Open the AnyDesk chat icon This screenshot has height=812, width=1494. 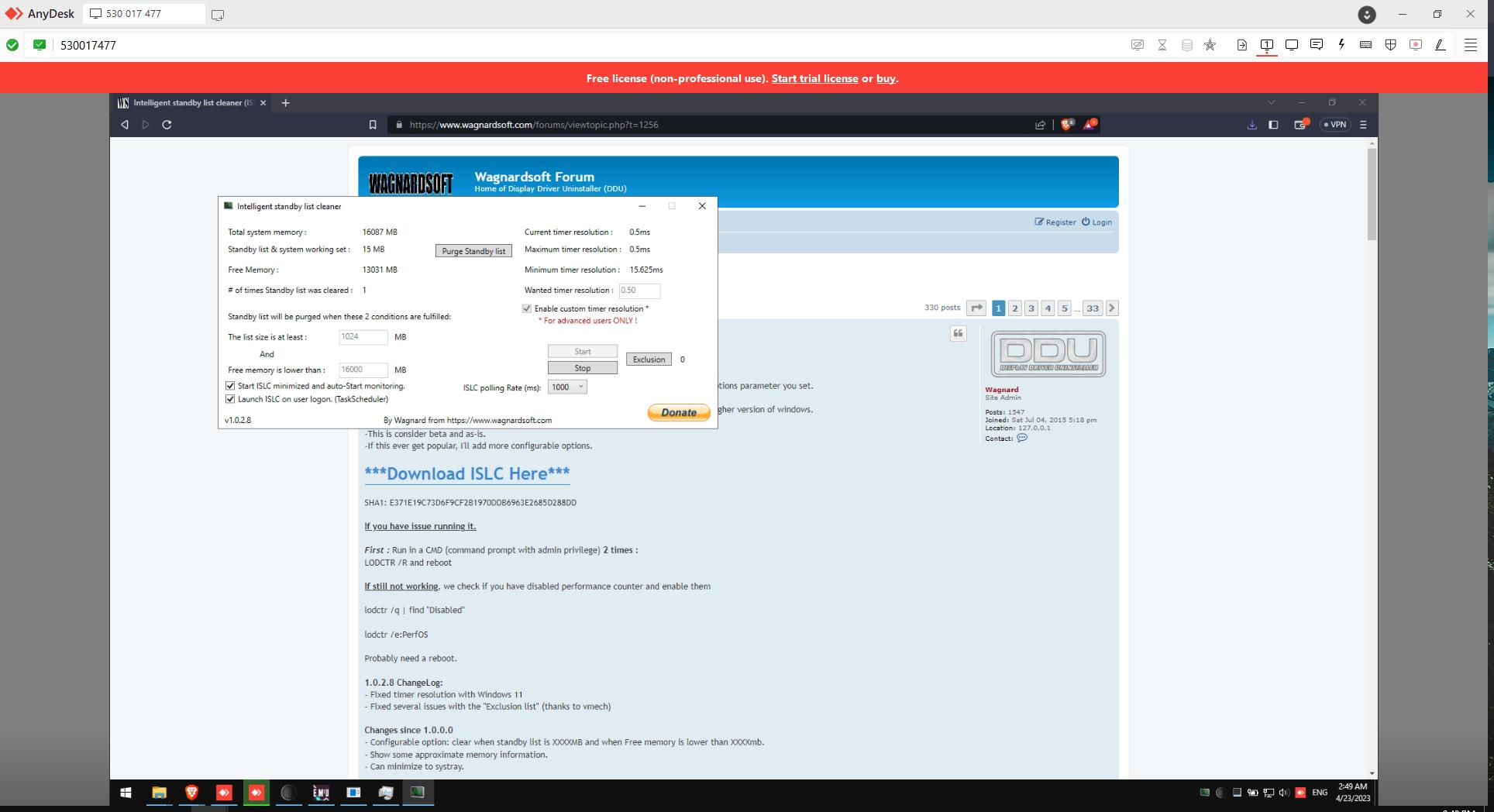(x=1316, y=45)
